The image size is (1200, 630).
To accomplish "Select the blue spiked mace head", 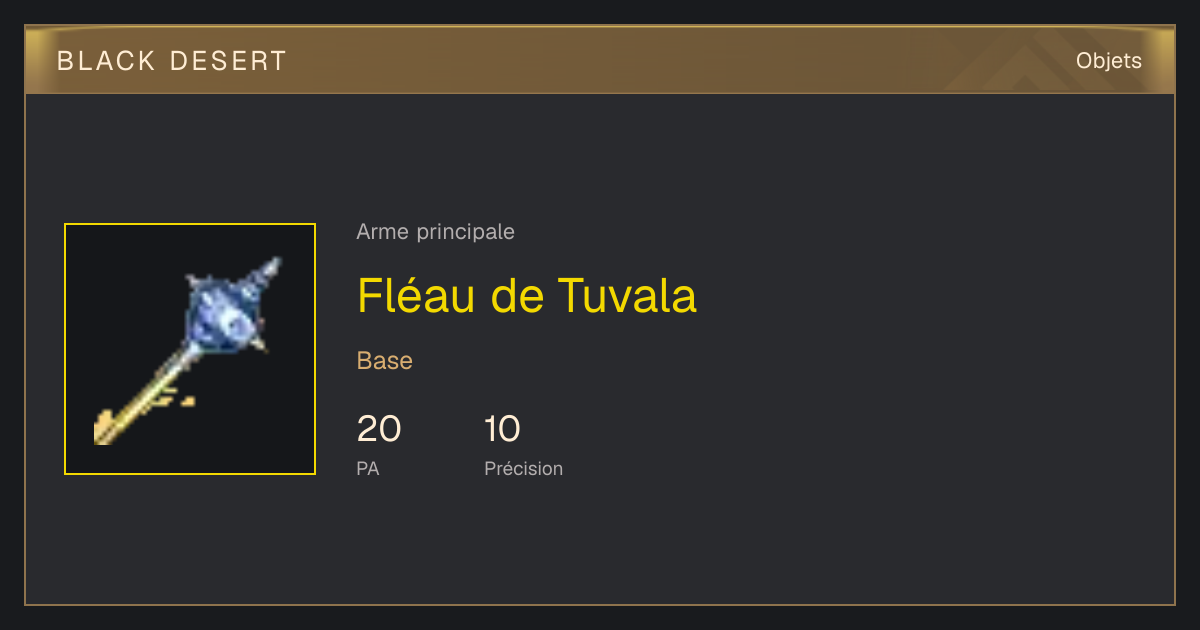I will (223, 315).
